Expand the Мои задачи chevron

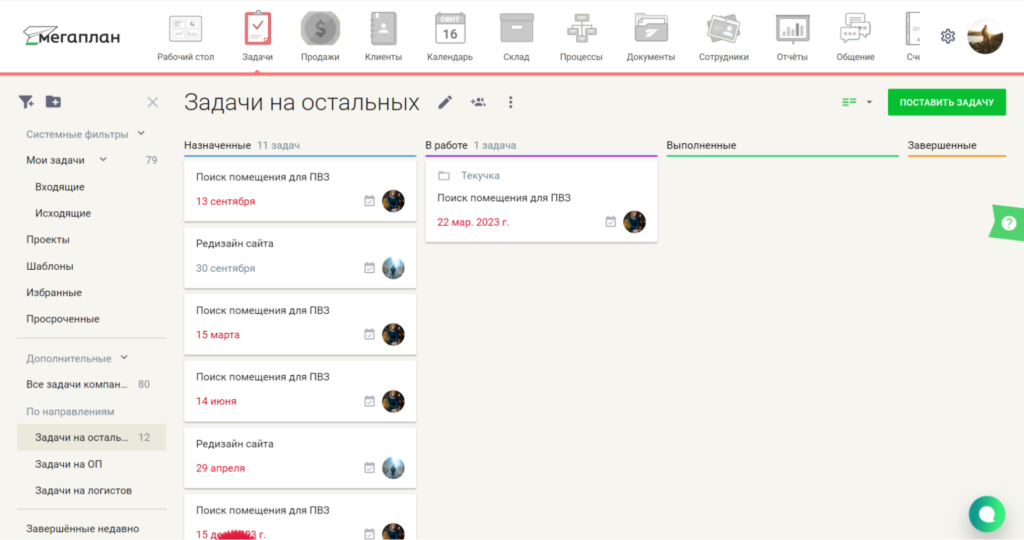tap(103, 160)
